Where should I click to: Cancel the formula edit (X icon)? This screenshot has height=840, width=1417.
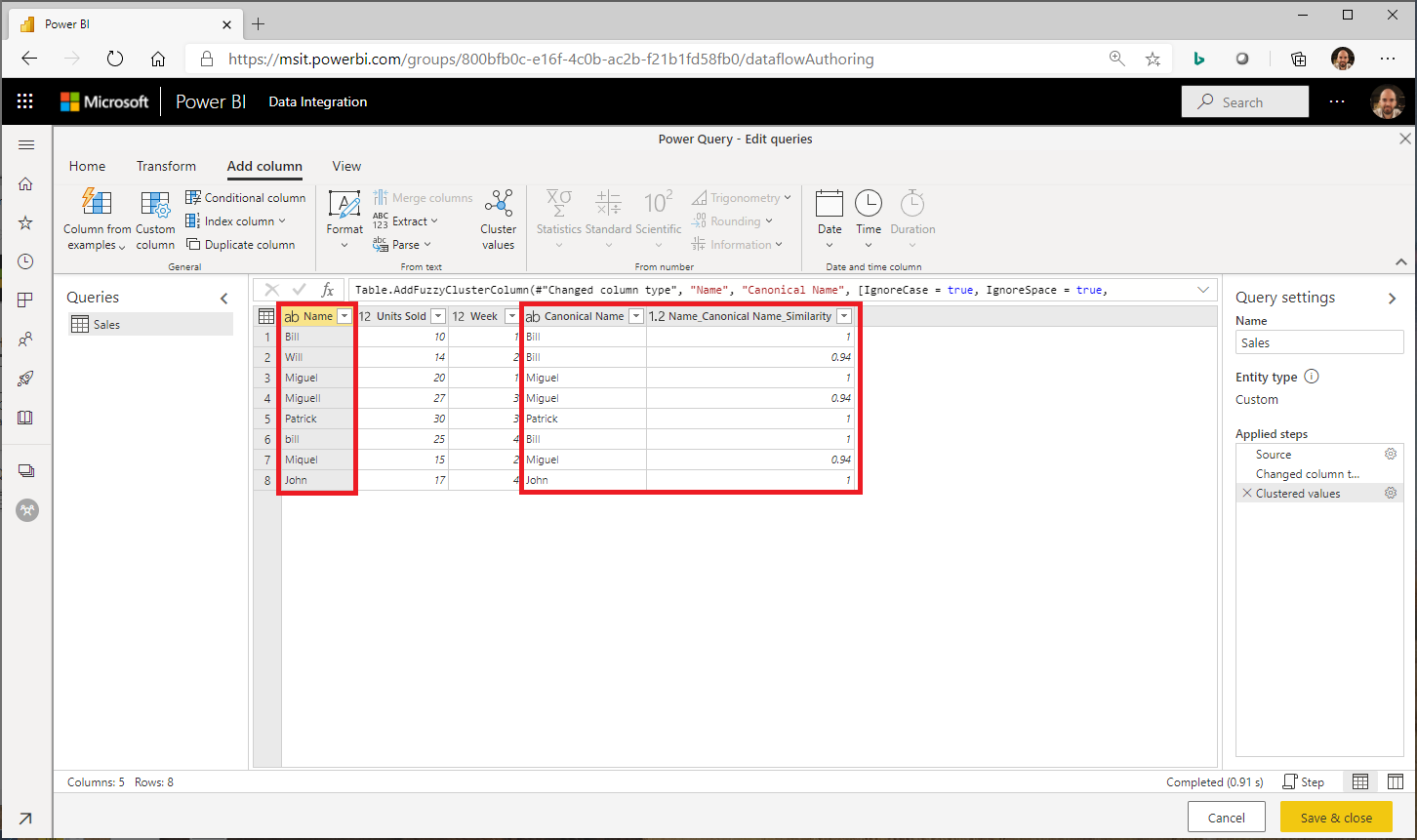click(x=272, y=290)
